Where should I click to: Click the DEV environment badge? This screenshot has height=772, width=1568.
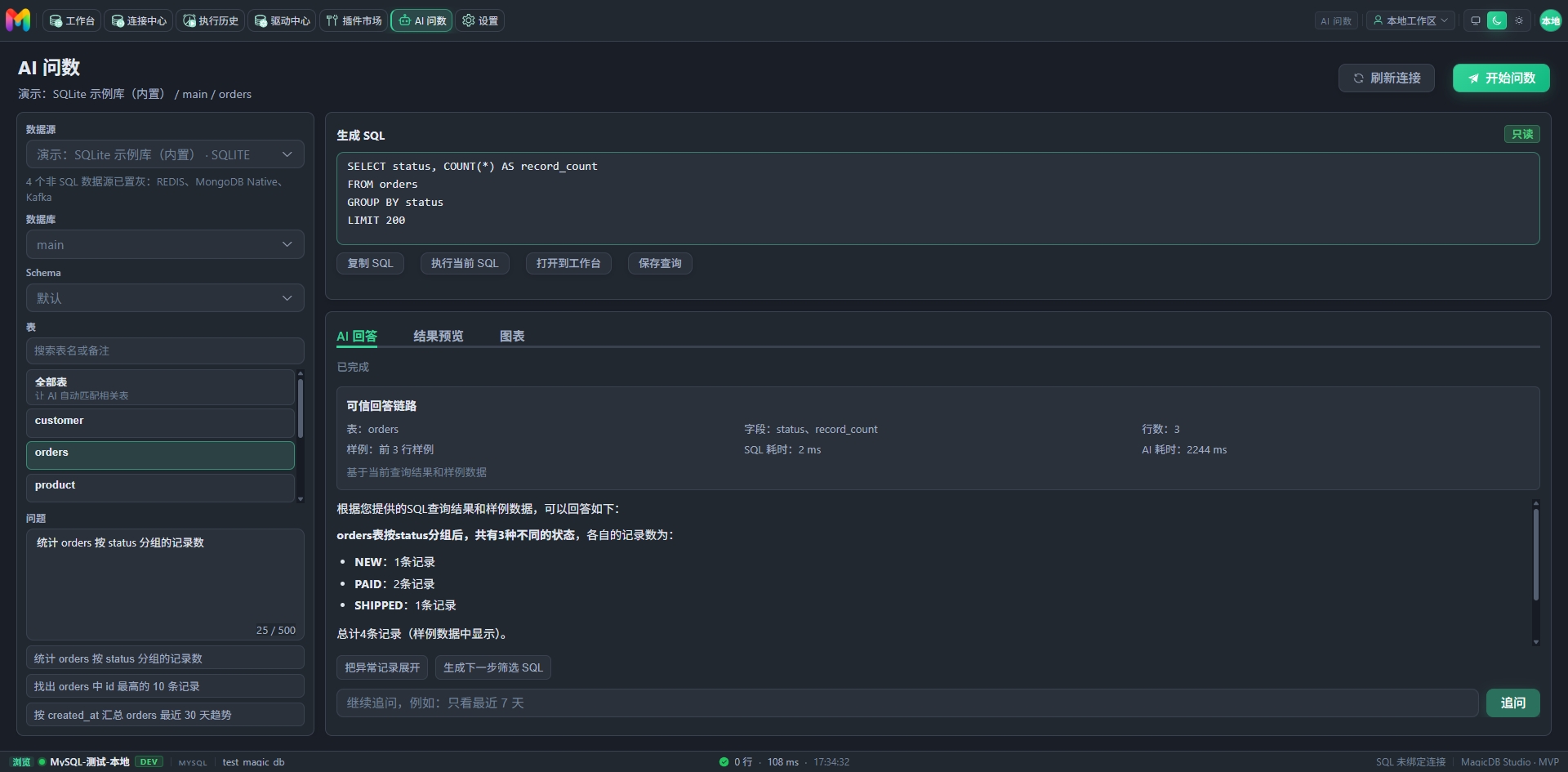[149, 761]
